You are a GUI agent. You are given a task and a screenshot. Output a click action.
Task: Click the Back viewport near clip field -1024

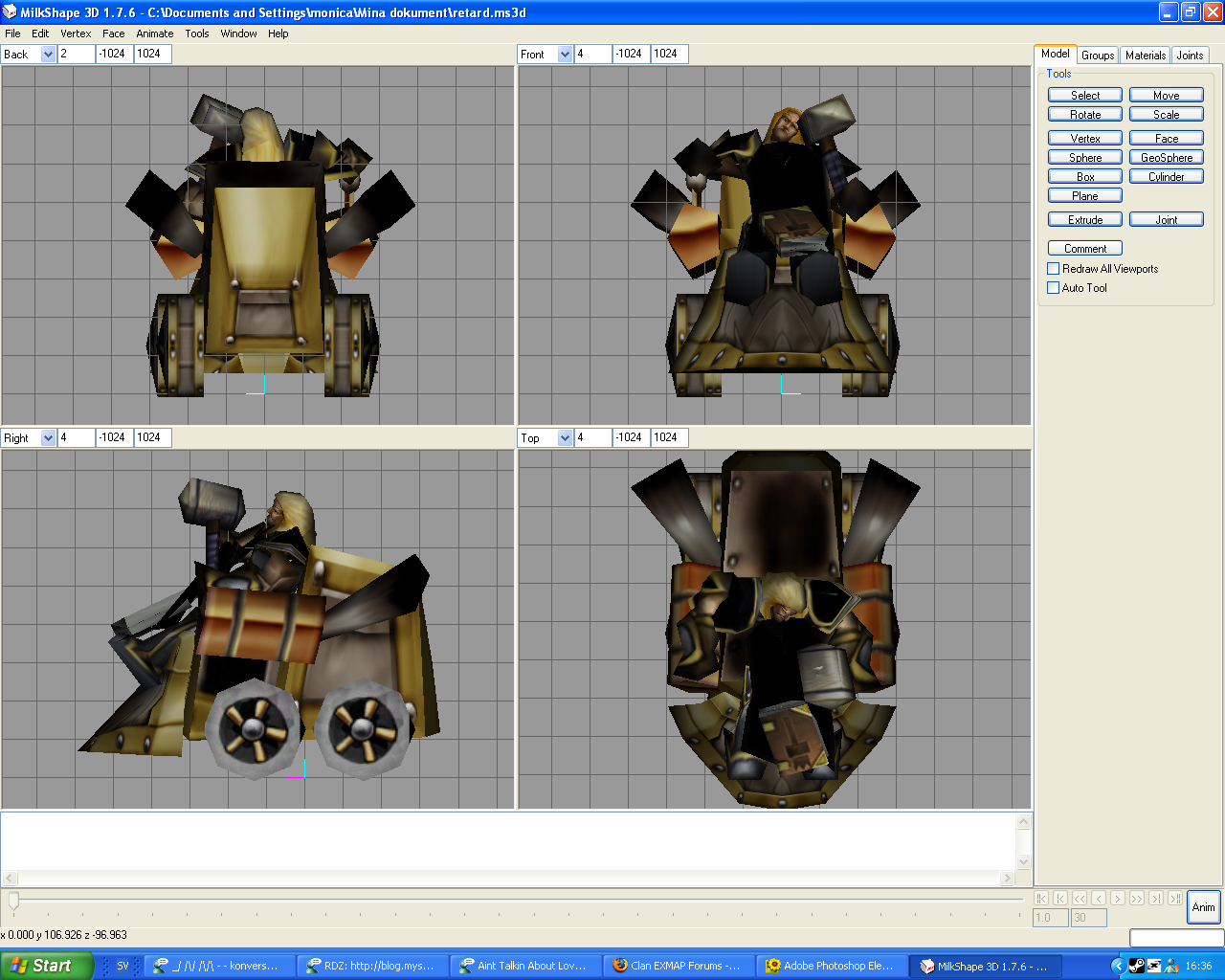114,55
